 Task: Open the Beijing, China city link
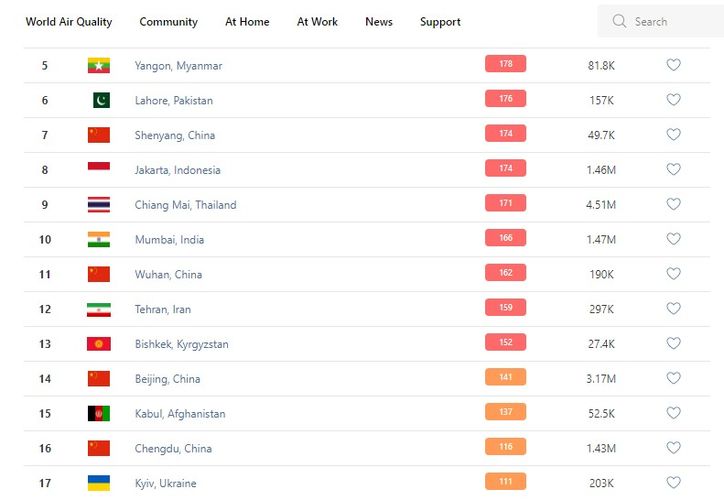tap(167, 379)
